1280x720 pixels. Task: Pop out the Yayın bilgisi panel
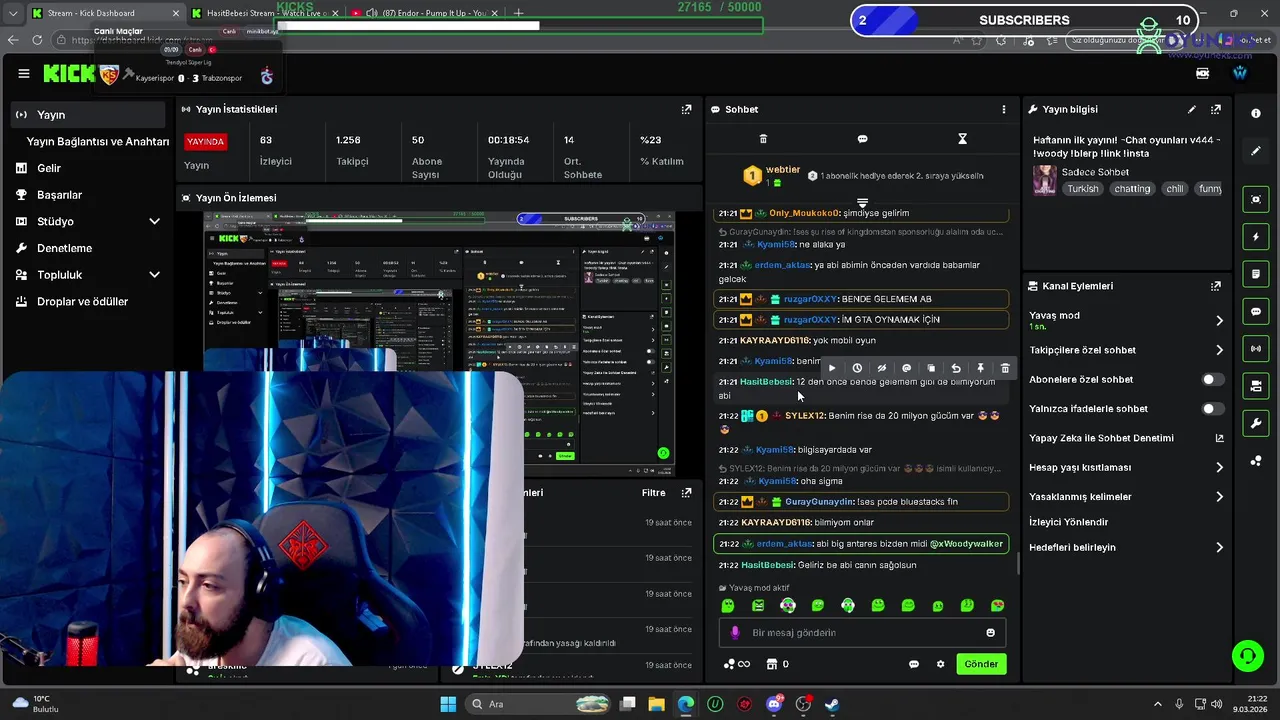(1216, 109)
